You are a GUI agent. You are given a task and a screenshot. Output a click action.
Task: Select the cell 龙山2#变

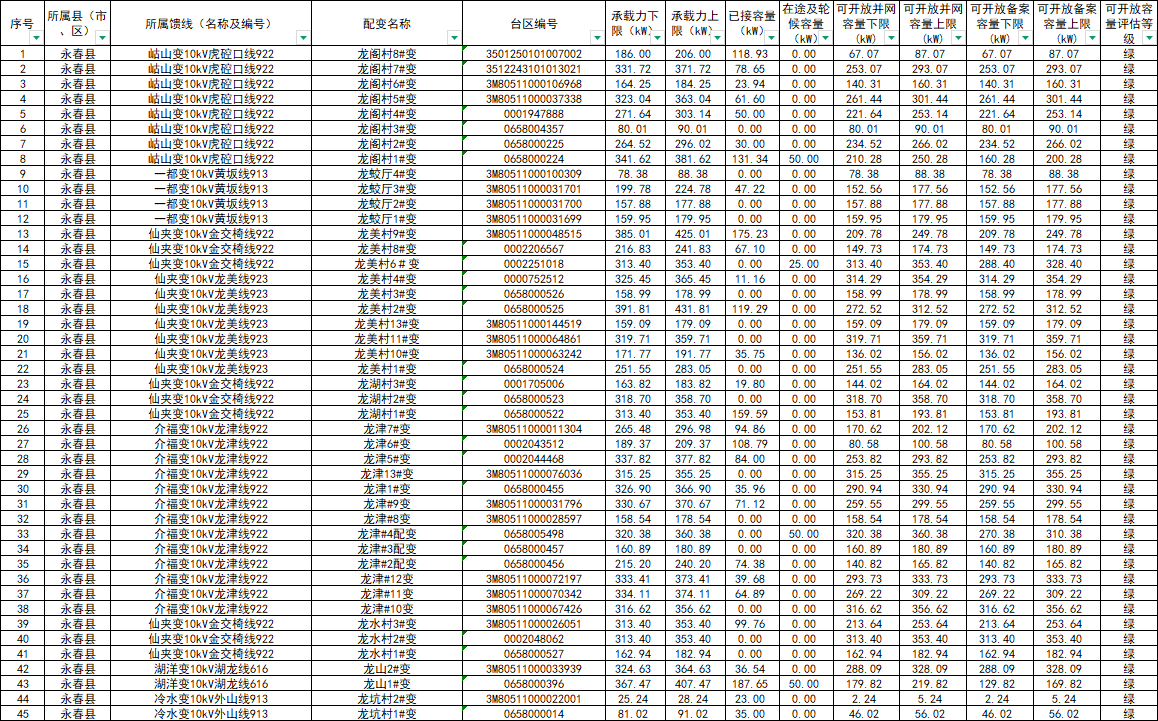click(387, 669)
